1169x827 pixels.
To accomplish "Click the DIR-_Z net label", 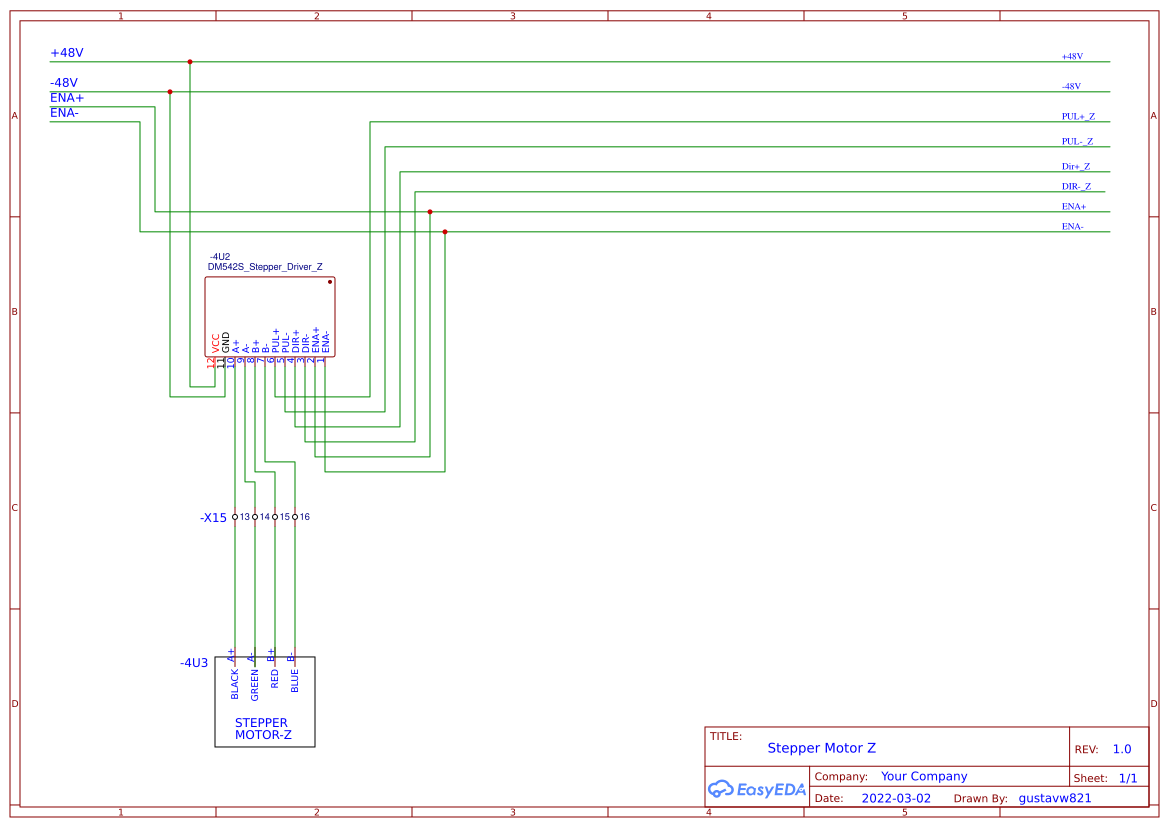I will (x=1077, y=186).
